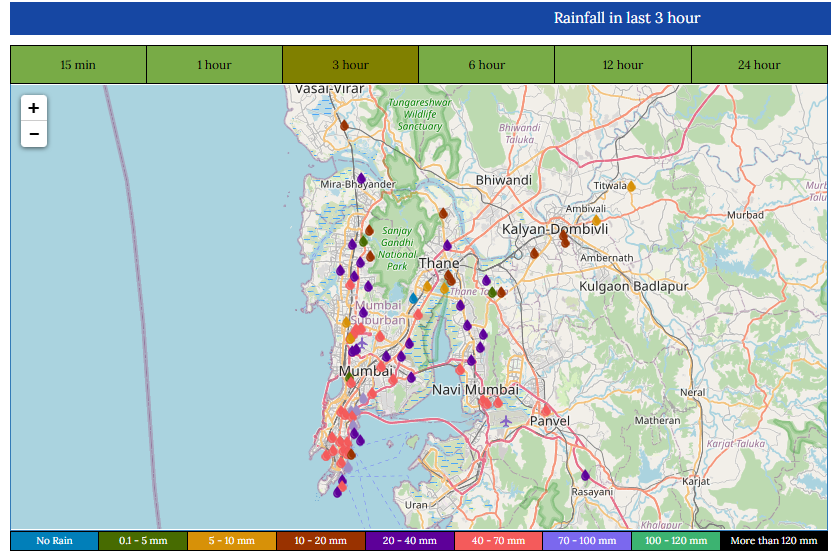Click the red rain marker near Panvel
The width and height of the screenshot is (831, 553).
[546, 410]
